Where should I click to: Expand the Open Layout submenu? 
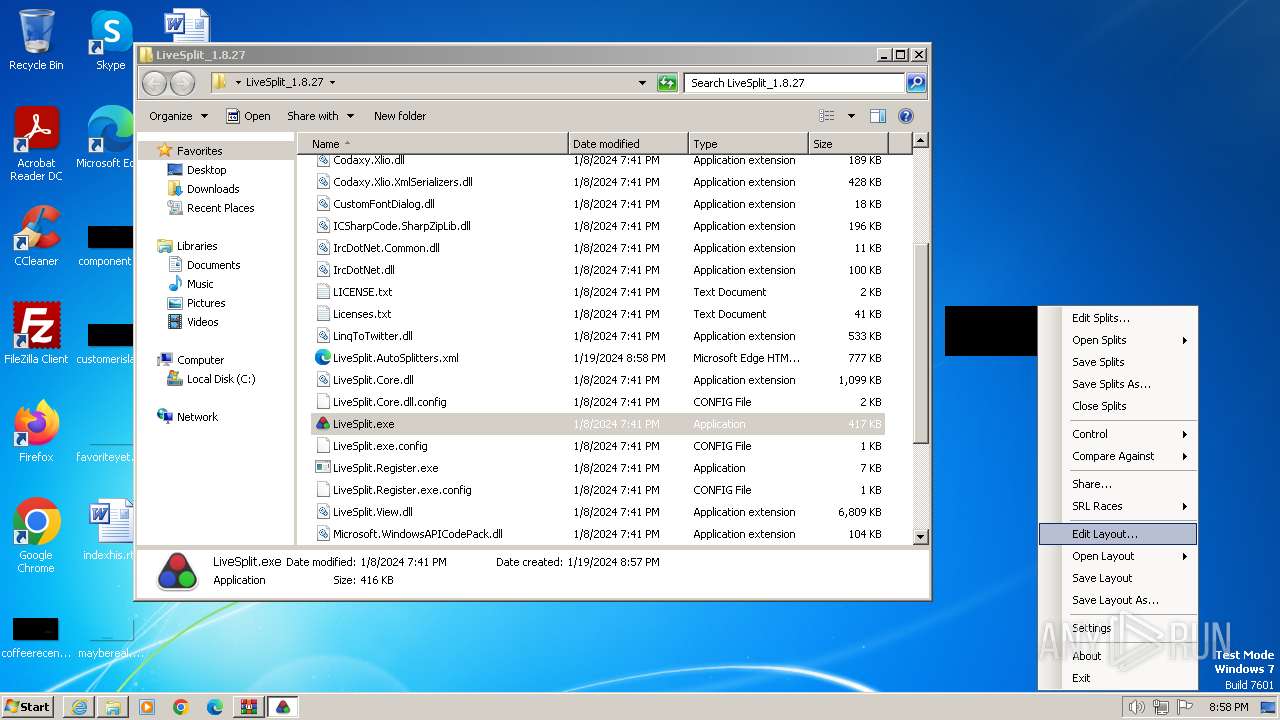point(1118,556)
